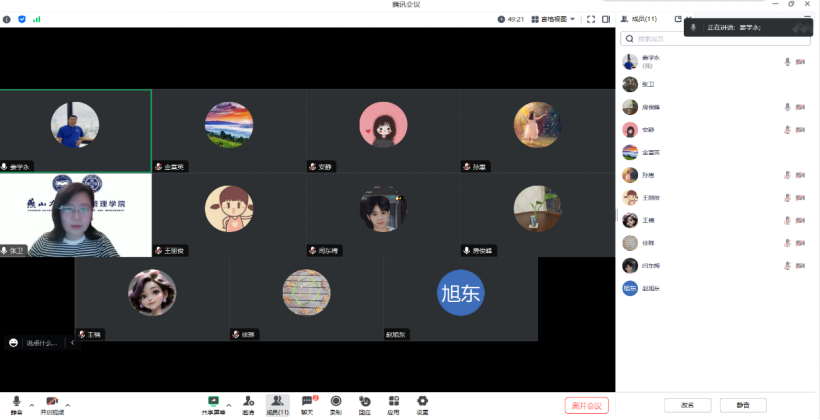The image size is (820, 420).
Task: Toggle the 静音 microphone mute button
Action: [x=16, y=401]
